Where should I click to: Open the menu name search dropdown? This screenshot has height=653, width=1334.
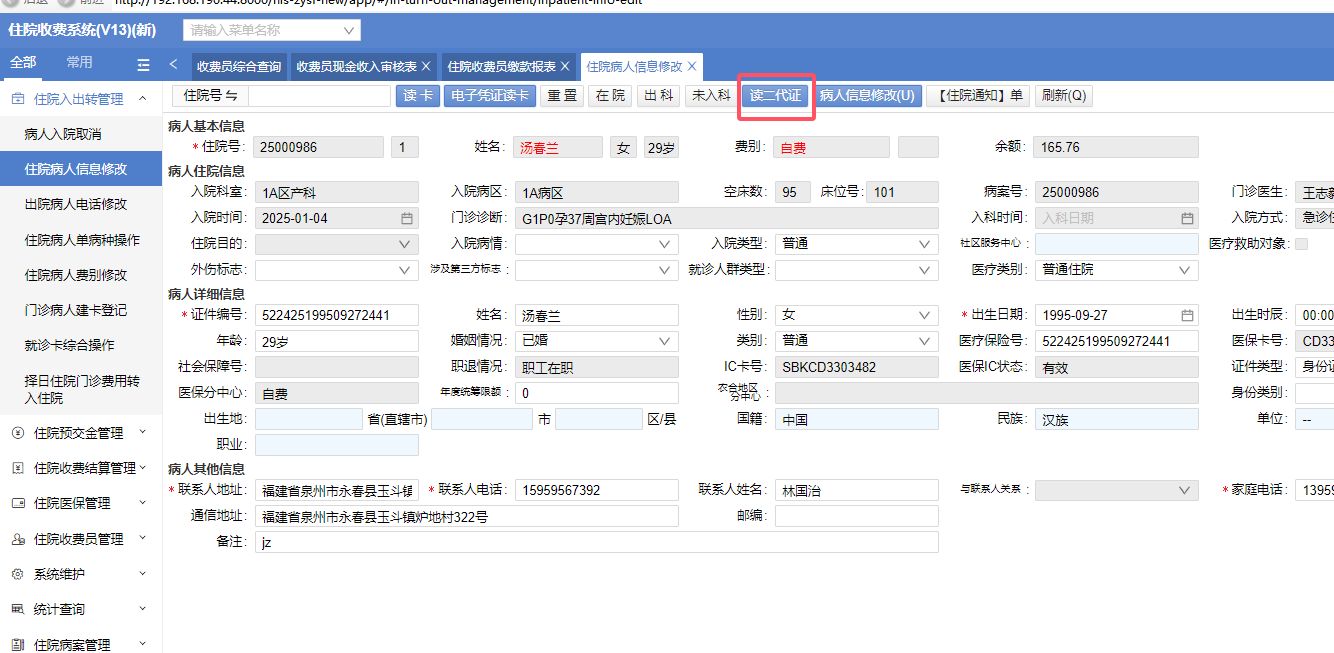tap(349, 30)
